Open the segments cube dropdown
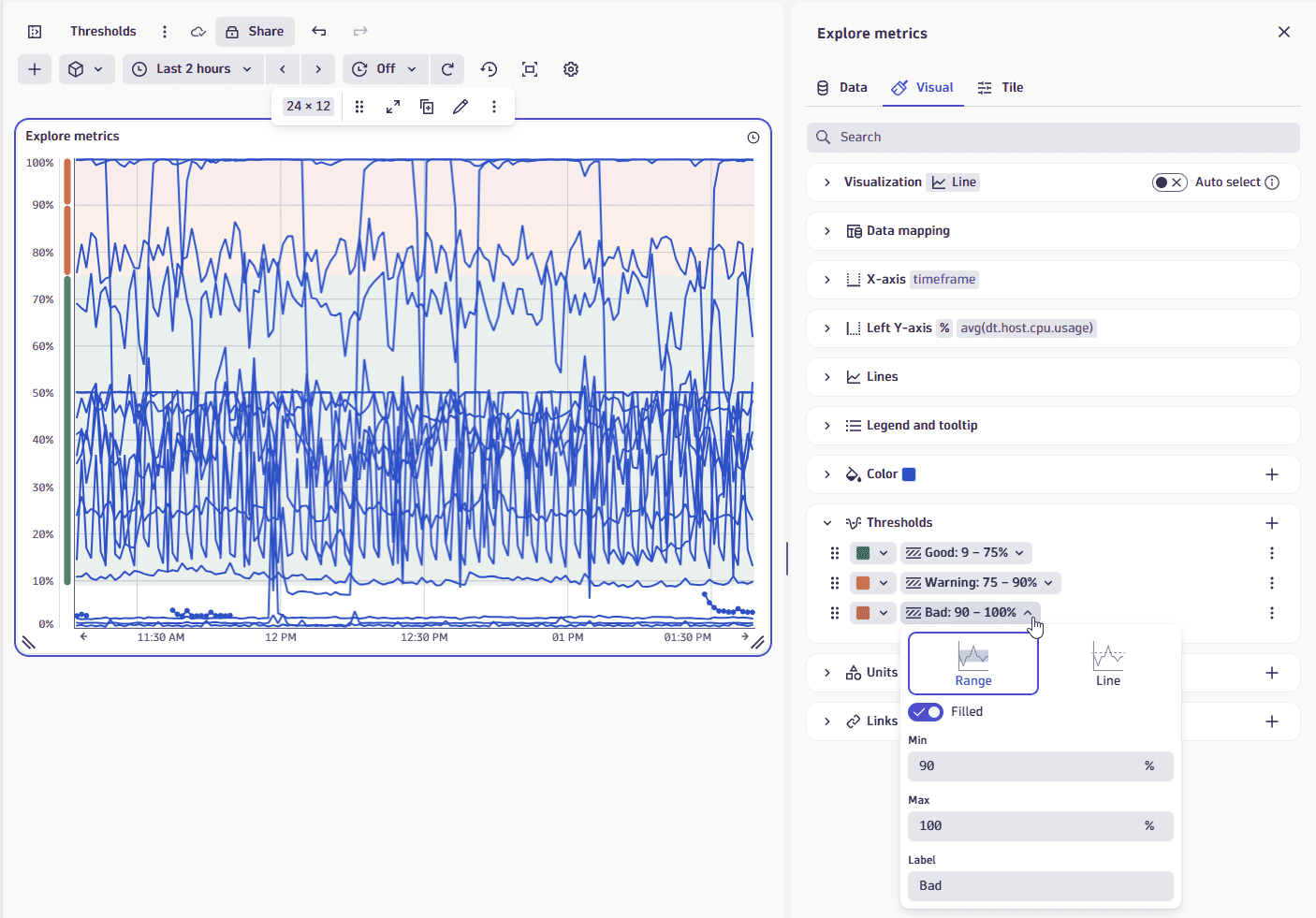This screenshot has height=918, width=1316. pyautogui.click(x=87, y=69)
